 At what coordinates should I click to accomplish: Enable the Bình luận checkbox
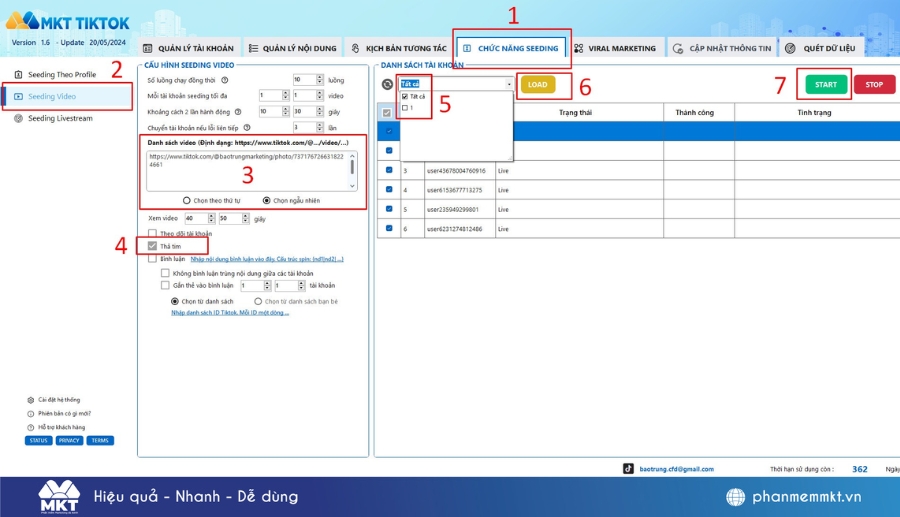pyautogui.click(x=152, y=259)
